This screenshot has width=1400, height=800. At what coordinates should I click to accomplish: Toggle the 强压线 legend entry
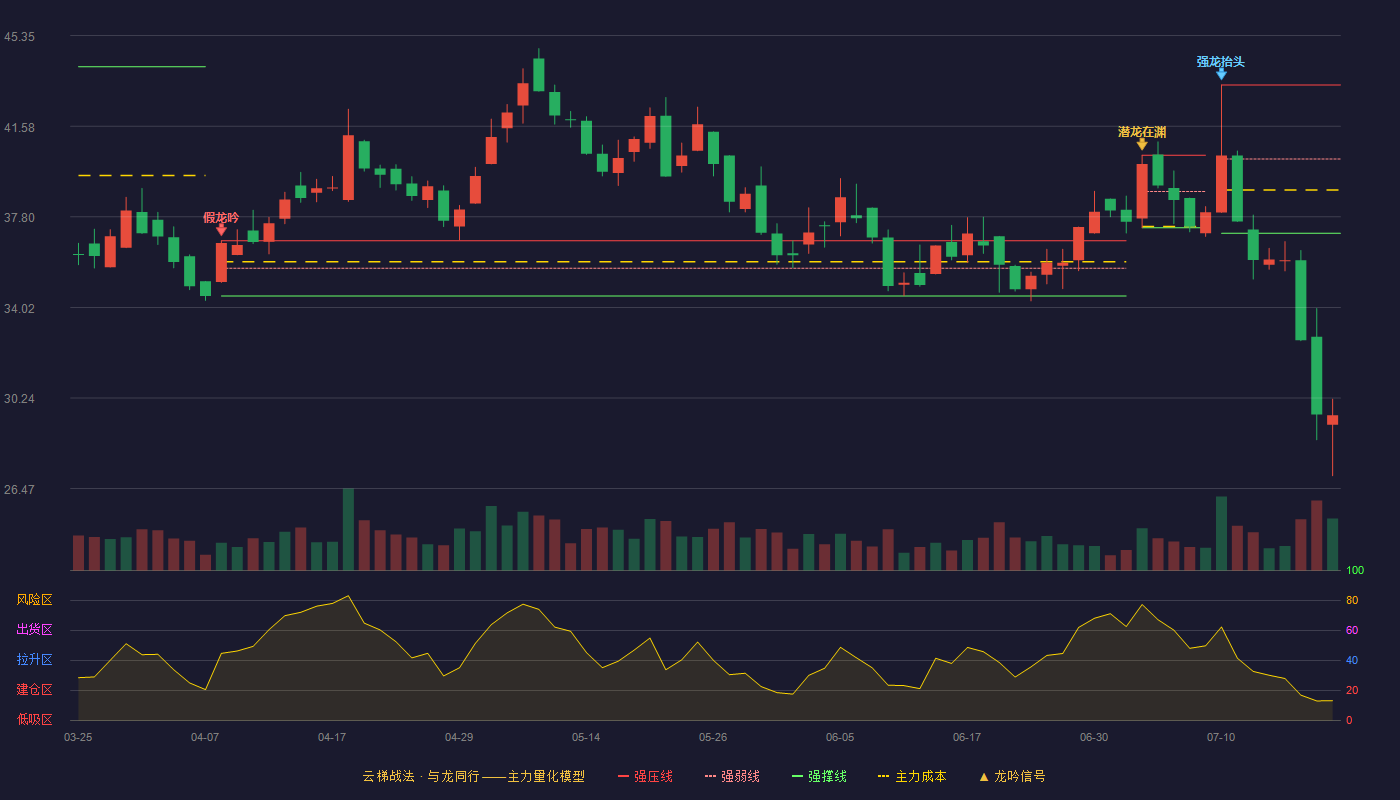645,777
